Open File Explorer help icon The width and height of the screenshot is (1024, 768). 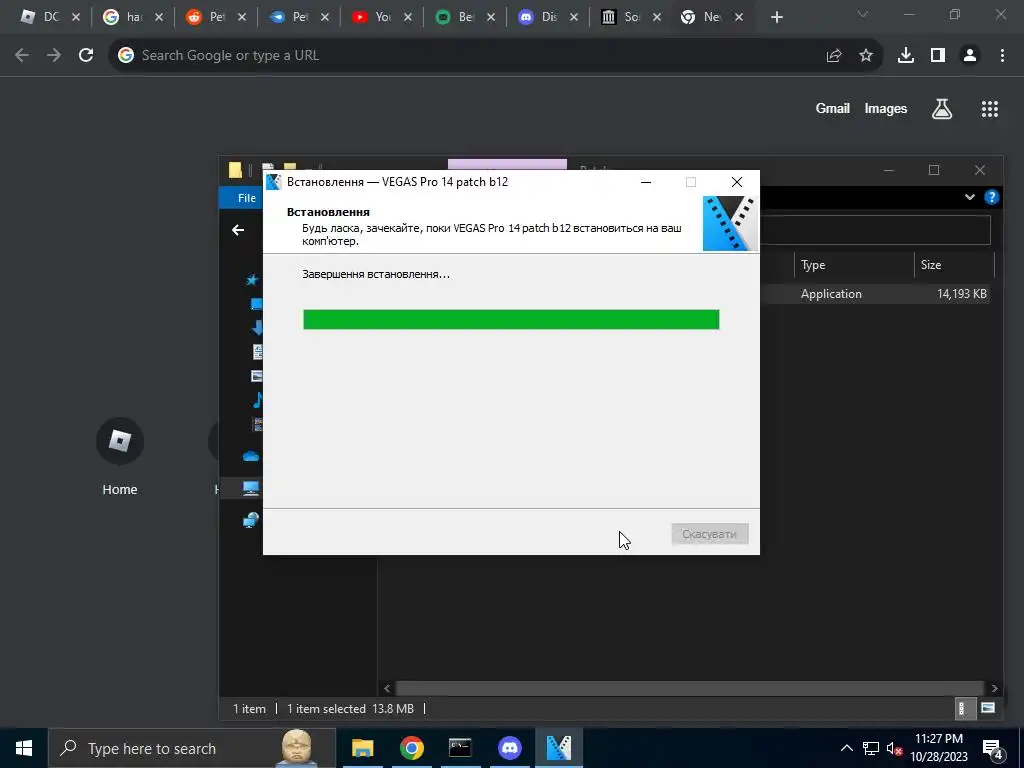click(x=991, y=197)
